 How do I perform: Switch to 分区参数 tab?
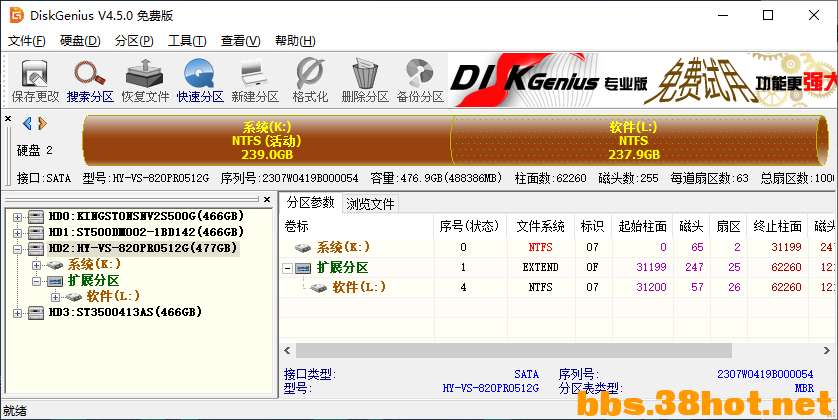click(x=311, y=203)
